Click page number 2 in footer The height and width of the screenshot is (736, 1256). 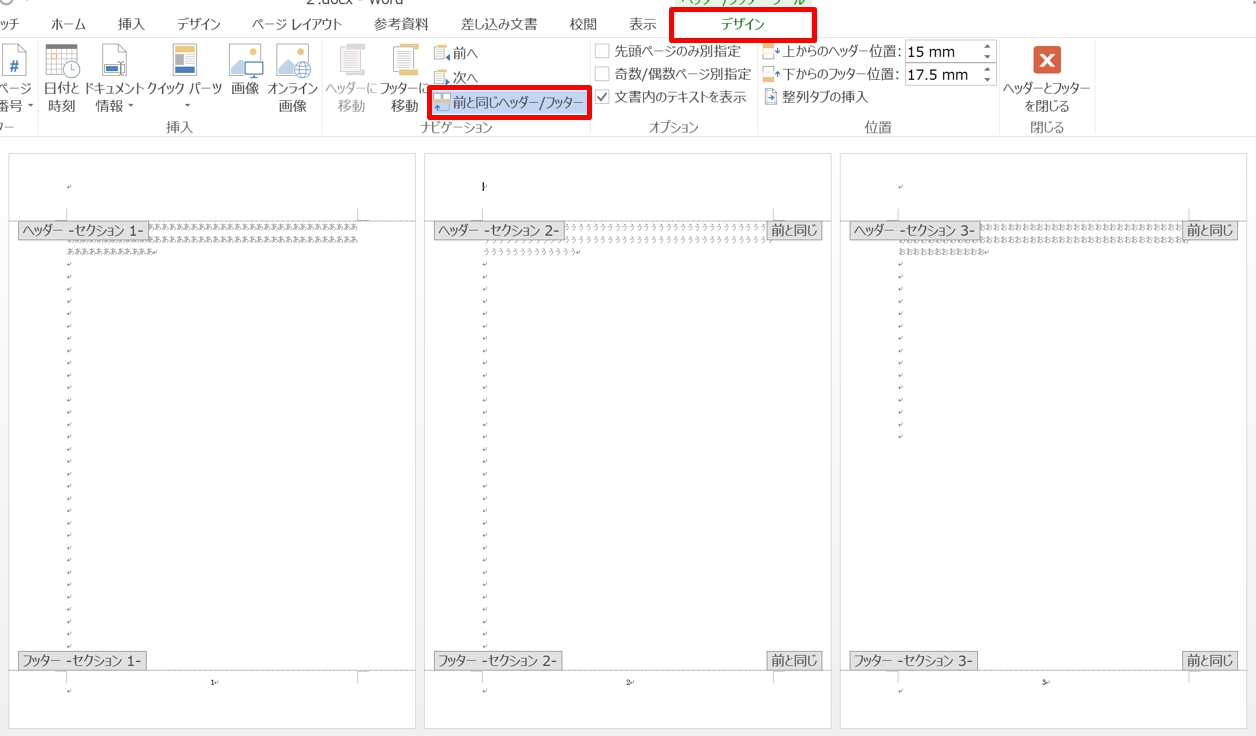point(629,682)
